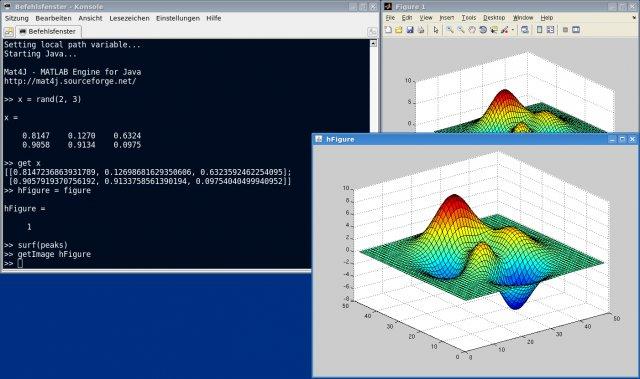
Task: Open the Lesezeichen menu in Konsole
Action: pyautogui.click(x=129, y=18)
